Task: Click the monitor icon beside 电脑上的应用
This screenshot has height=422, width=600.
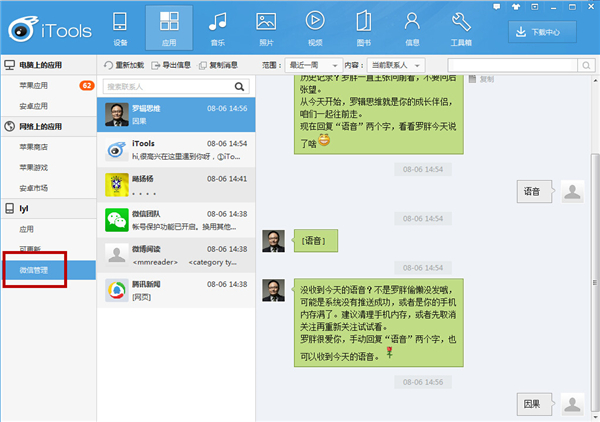Action: 10,65
